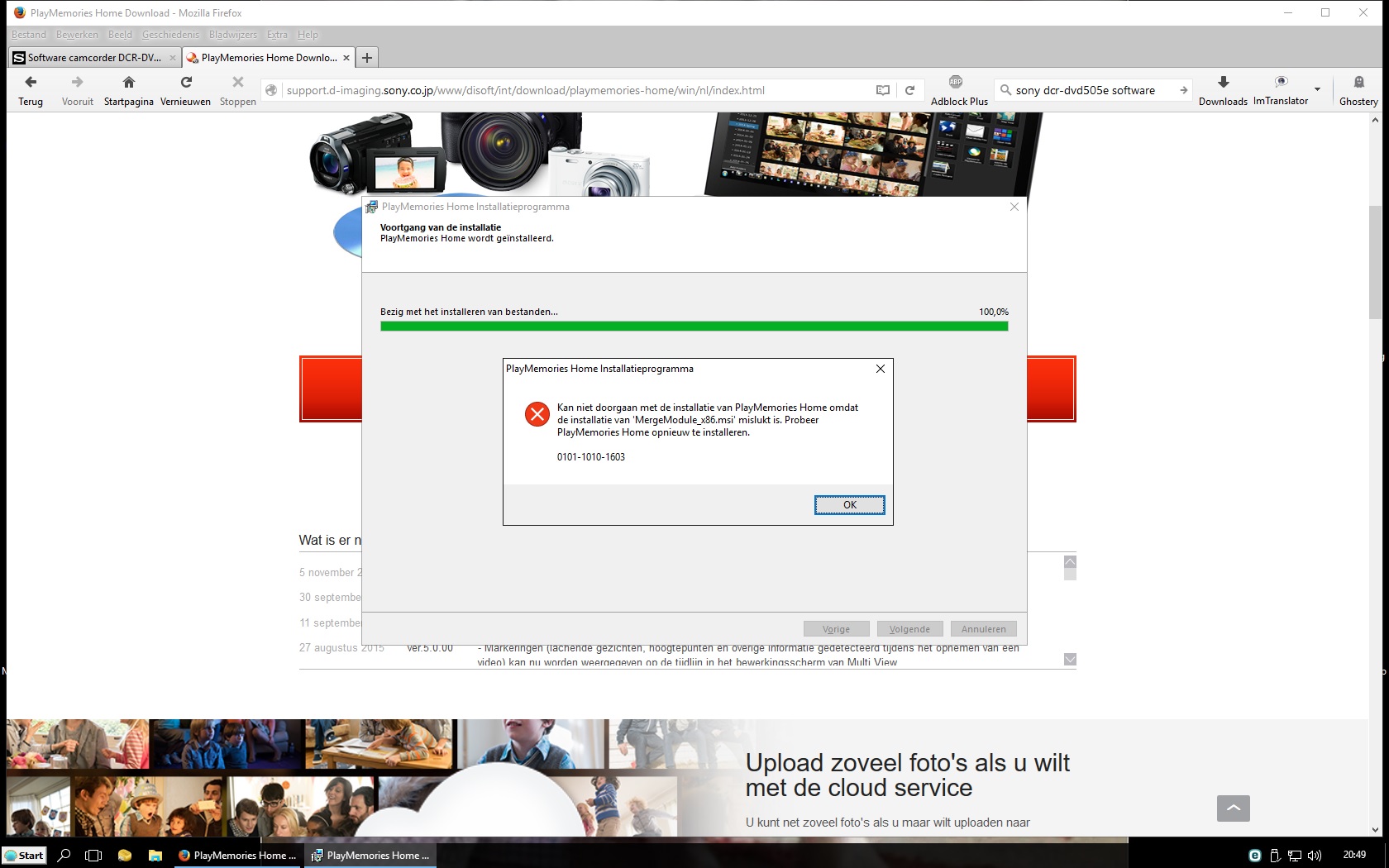Open the Downloads panel
Viewport: 1389px width, 868px height.
(1223, 90)
